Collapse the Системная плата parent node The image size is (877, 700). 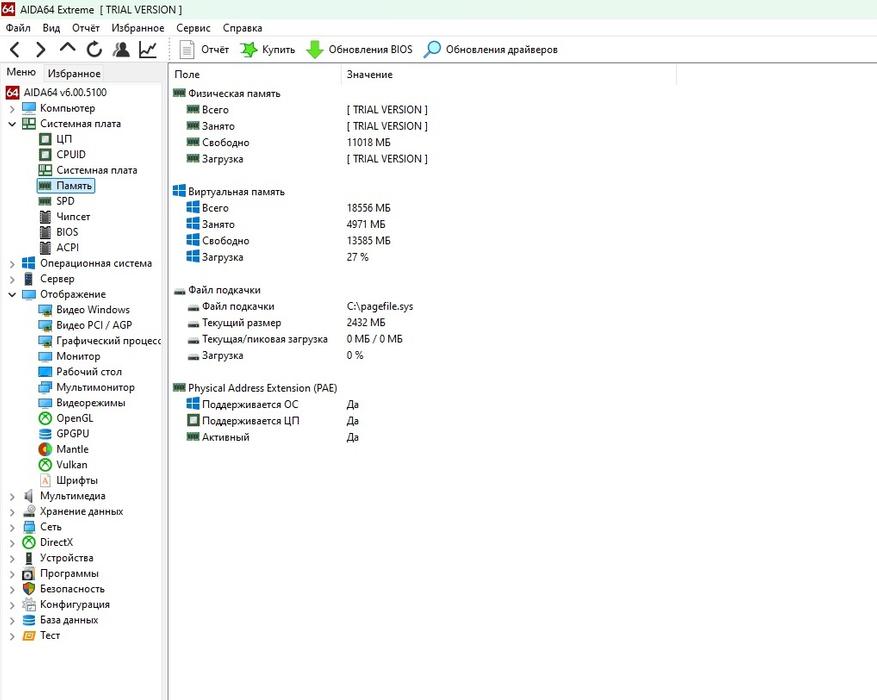12,124
